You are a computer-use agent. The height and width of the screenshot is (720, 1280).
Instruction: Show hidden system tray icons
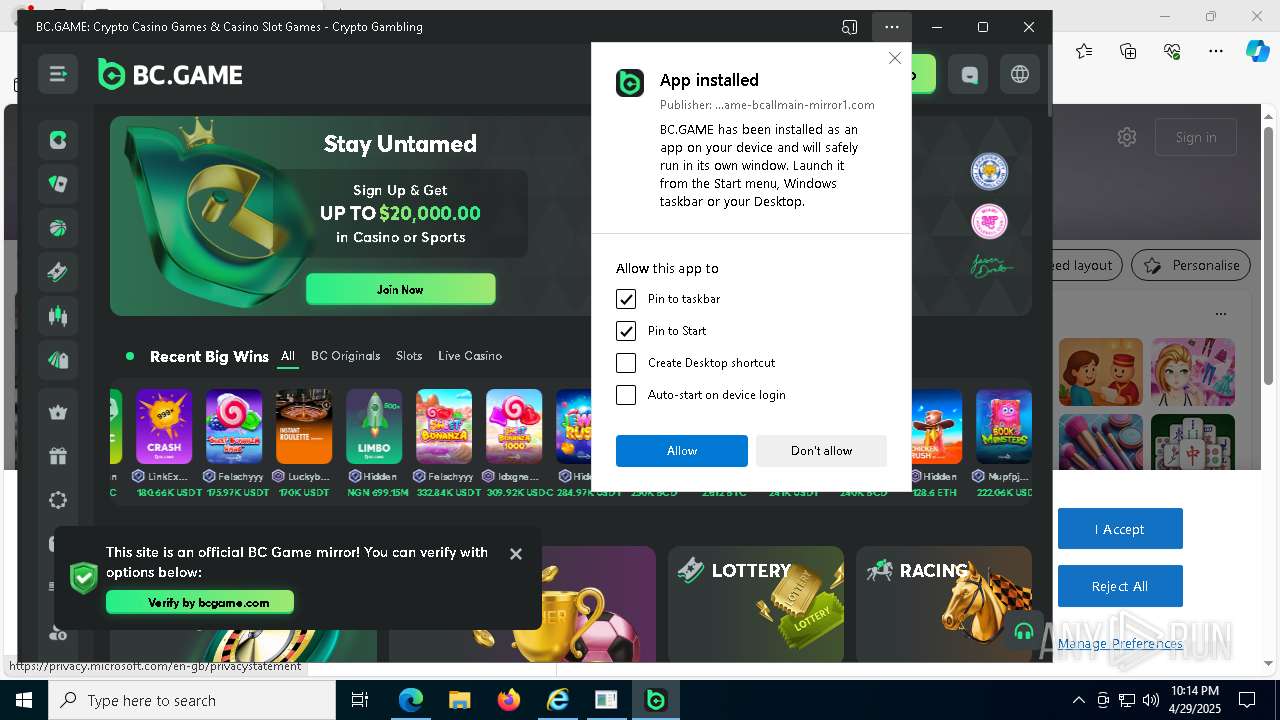click(x=1078, y=700)
